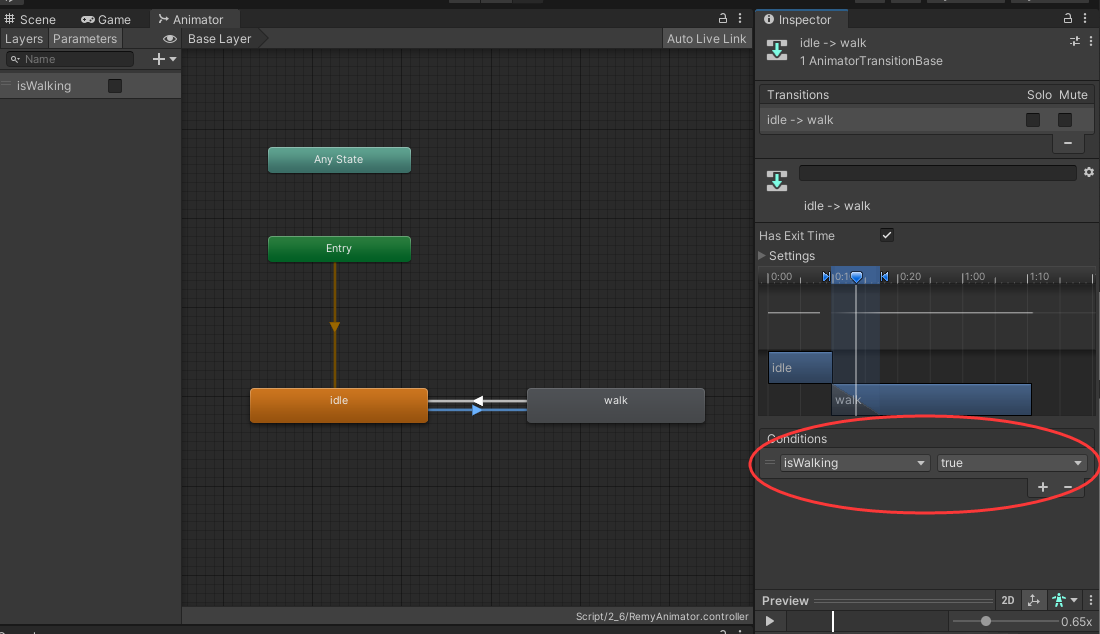Open the Inspector tab
The height and width of the screenshot is (634, 1100).
pos(797,19)
